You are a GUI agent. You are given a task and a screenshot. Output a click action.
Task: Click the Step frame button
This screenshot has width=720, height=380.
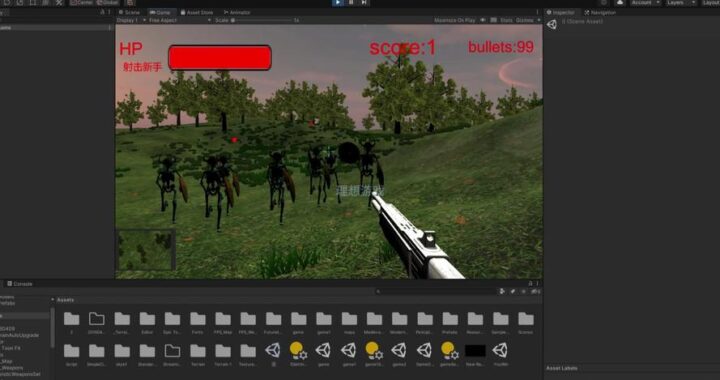coord(364,2)
